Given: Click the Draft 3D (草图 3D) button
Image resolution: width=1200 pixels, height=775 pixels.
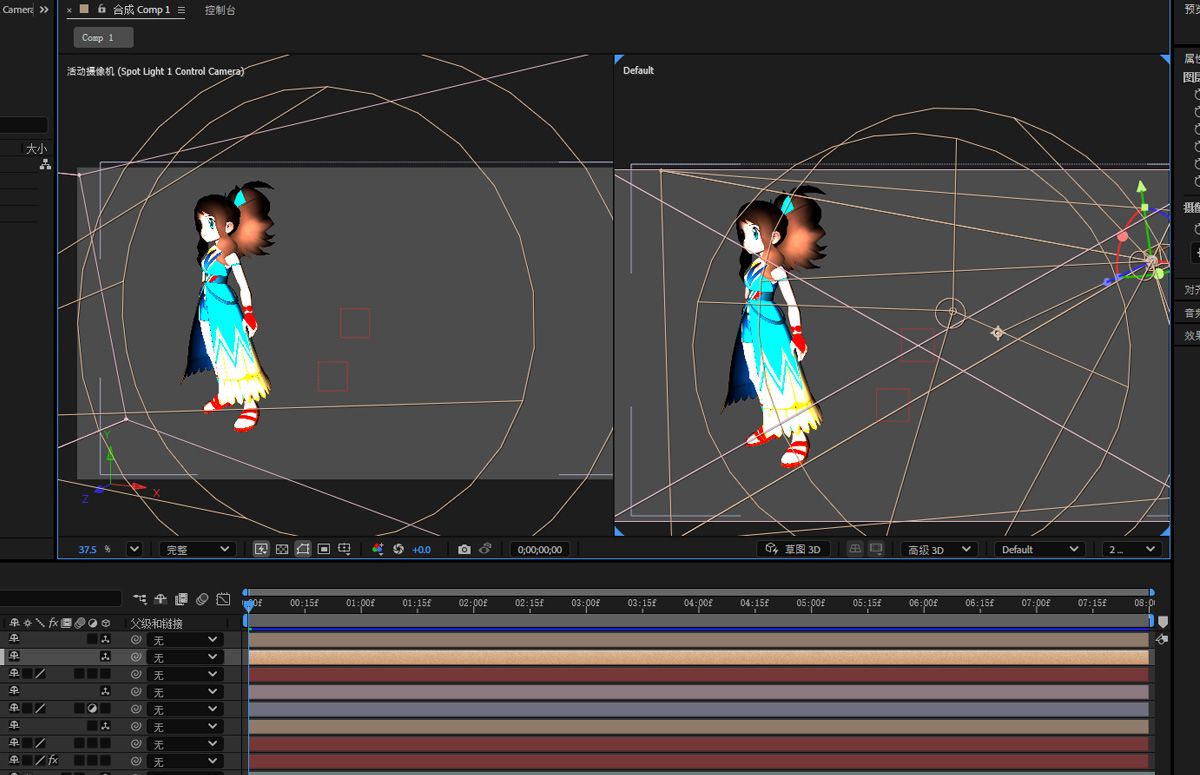Looking at the screenshot, I should coord(794,549).
